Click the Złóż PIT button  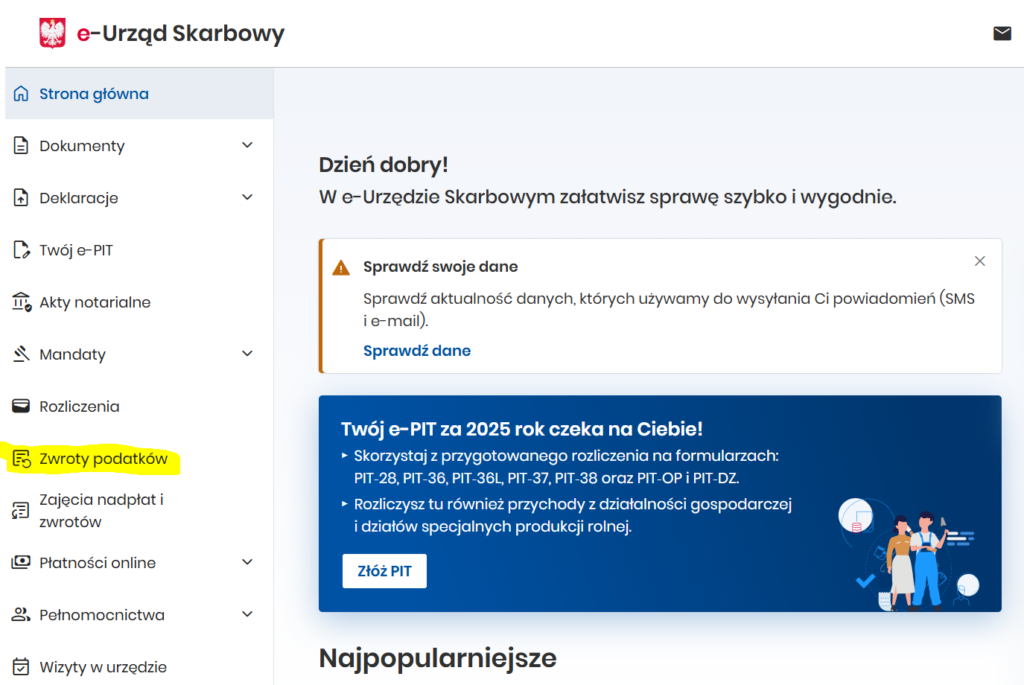coord(384,571)
